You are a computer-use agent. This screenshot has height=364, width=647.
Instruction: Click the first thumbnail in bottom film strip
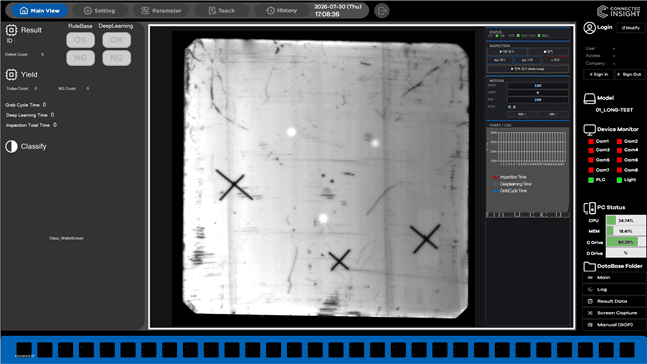24,350
